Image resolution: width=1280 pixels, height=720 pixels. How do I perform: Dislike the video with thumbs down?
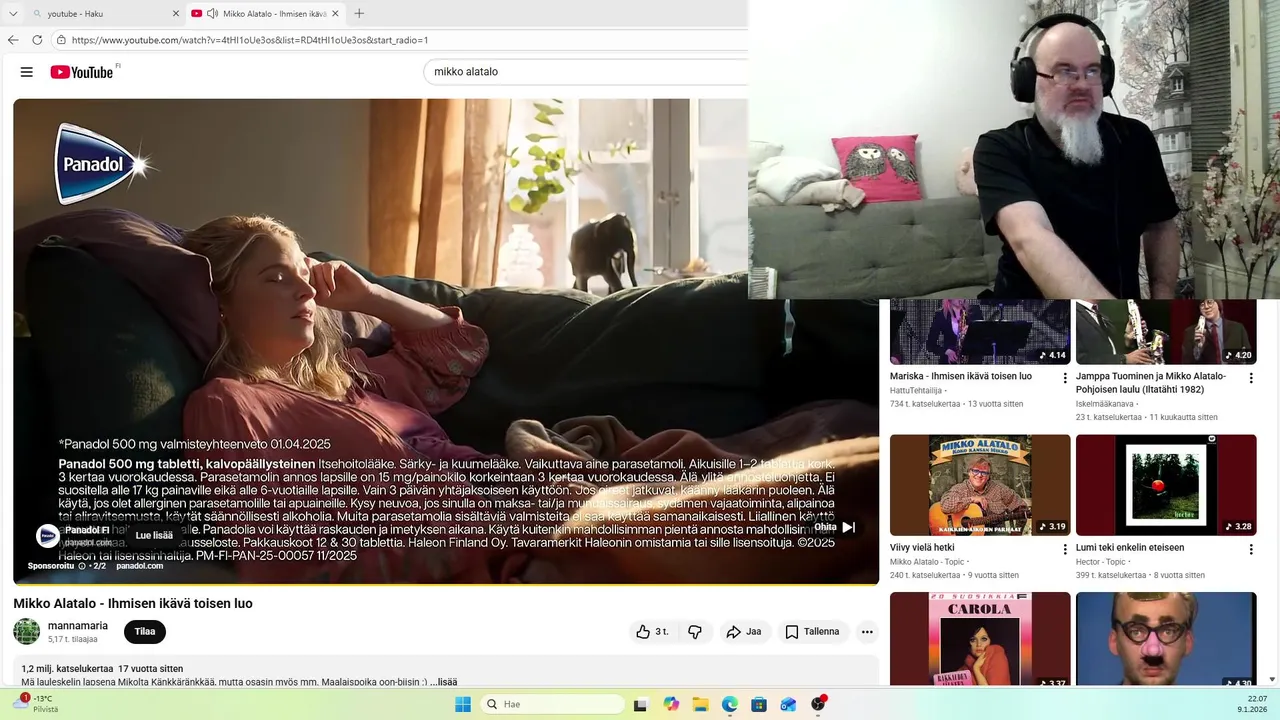coord(695,632)
